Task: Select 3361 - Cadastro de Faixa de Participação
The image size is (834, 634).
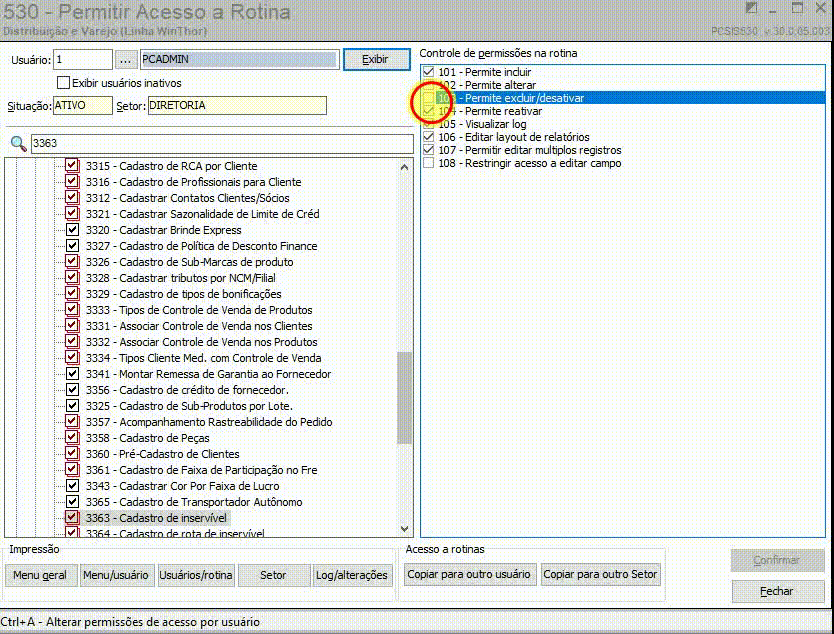Action: pos(202,470)
